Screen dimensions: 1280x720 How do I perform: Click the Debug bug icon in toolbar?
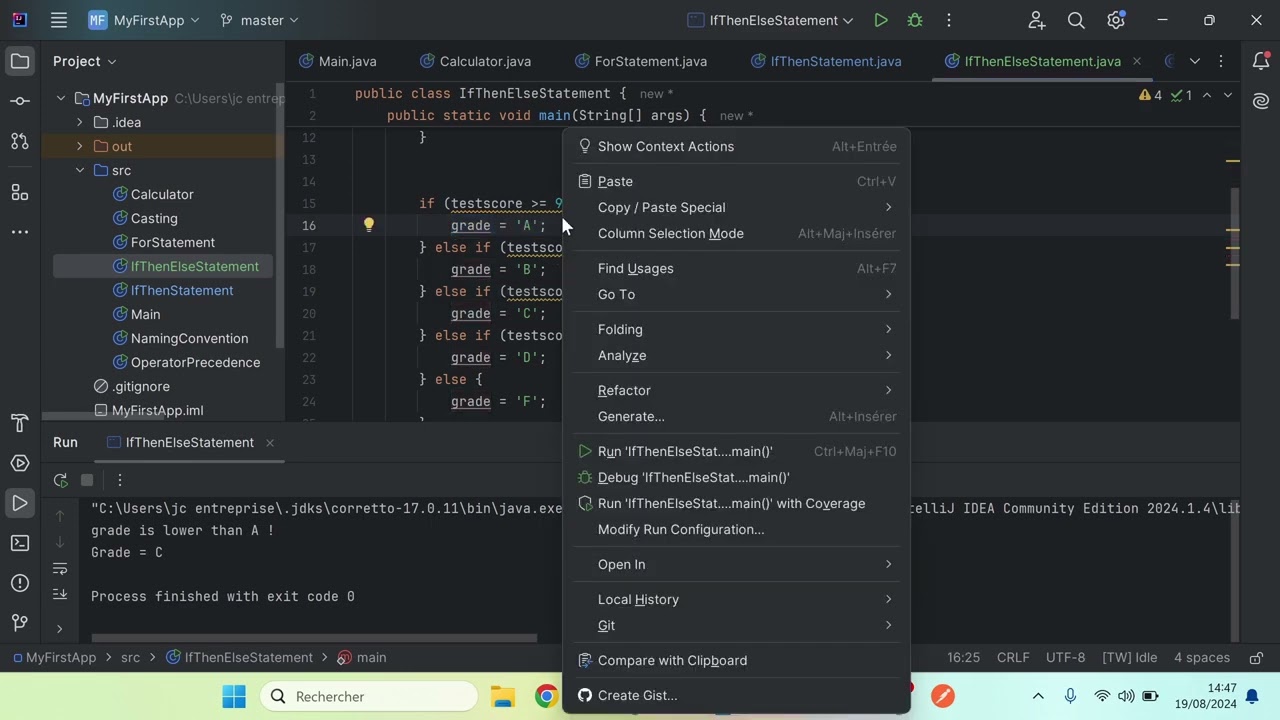click(x=914, y=20)
